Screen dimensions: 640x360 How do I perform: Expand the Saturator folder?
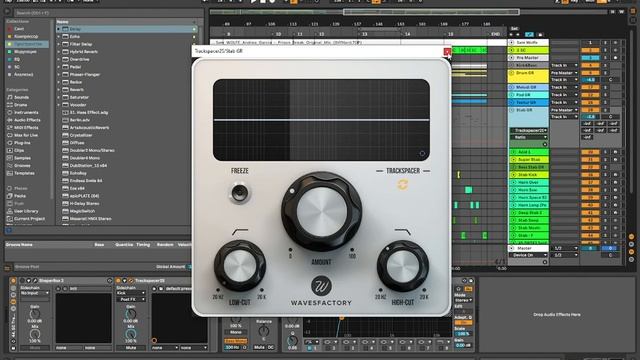pyautogui.click(x=58, y=97)
